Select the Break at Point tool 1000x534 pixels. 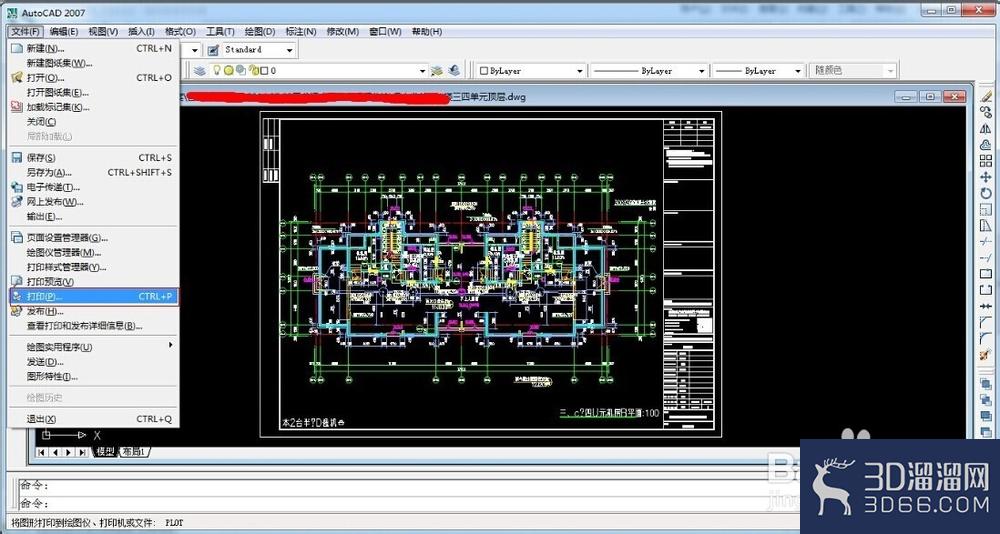(986, 274)
